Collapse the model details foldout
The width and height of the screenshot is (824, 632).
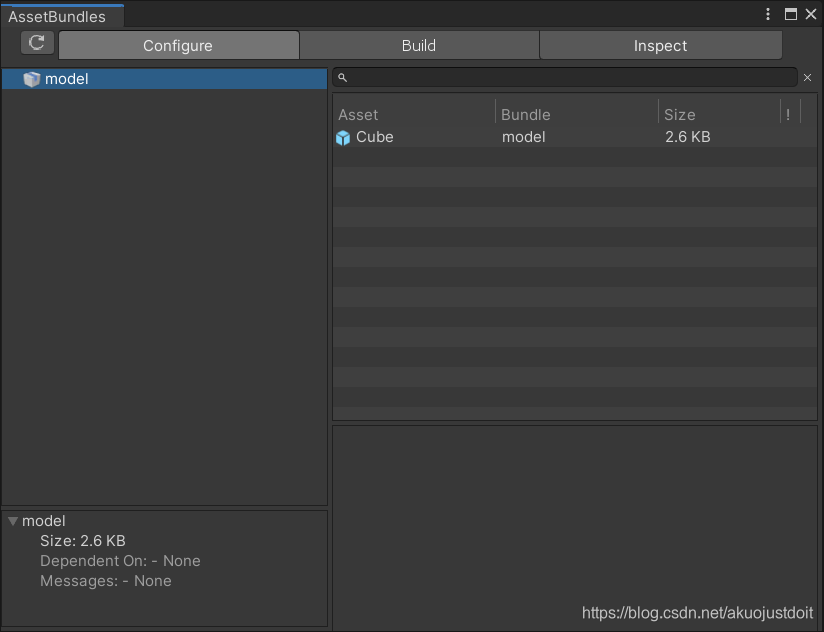[x=13, y=521]
